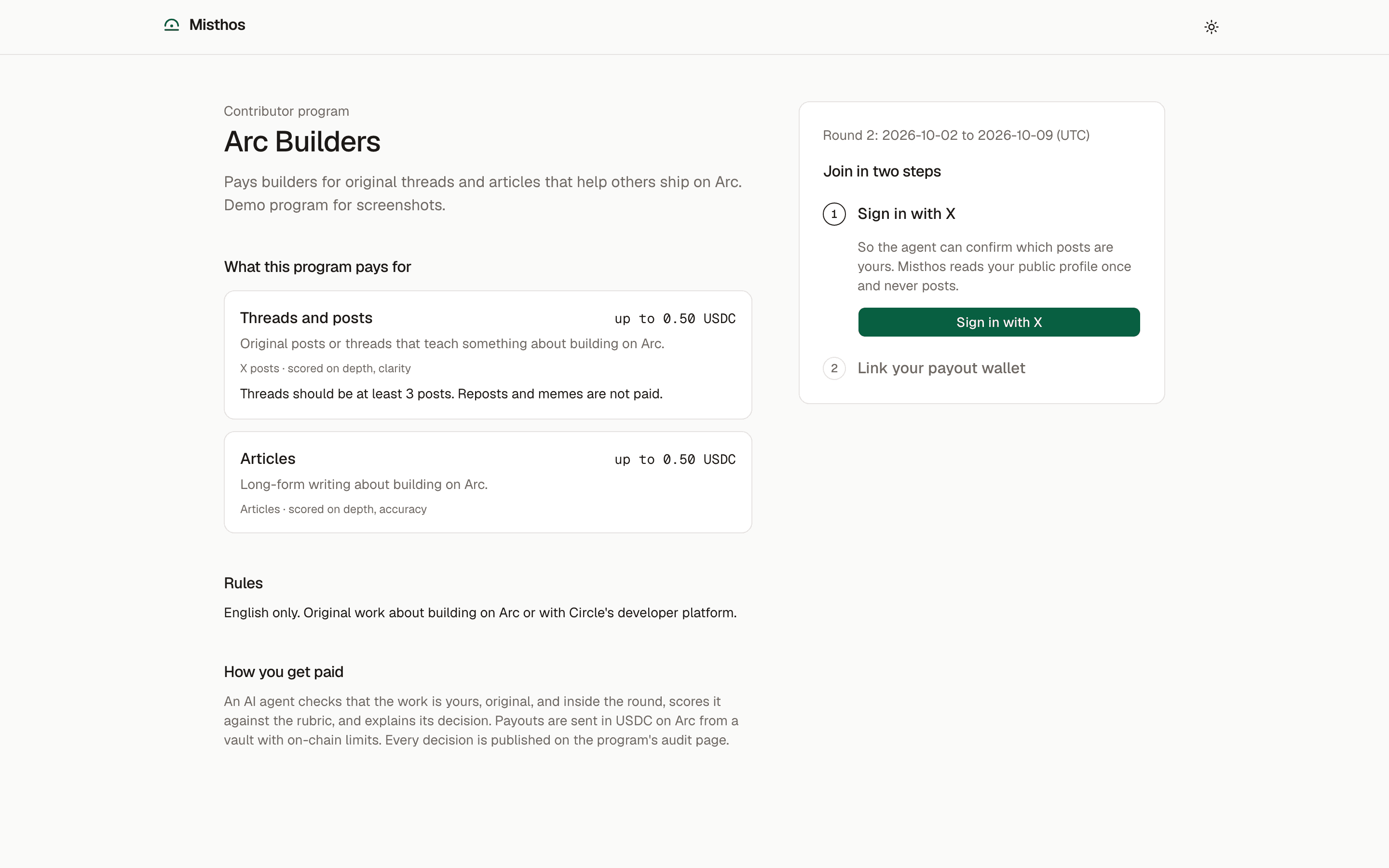
Task: Click Articles scored on depth, accuracy line
Action: (x=333, y=509)
